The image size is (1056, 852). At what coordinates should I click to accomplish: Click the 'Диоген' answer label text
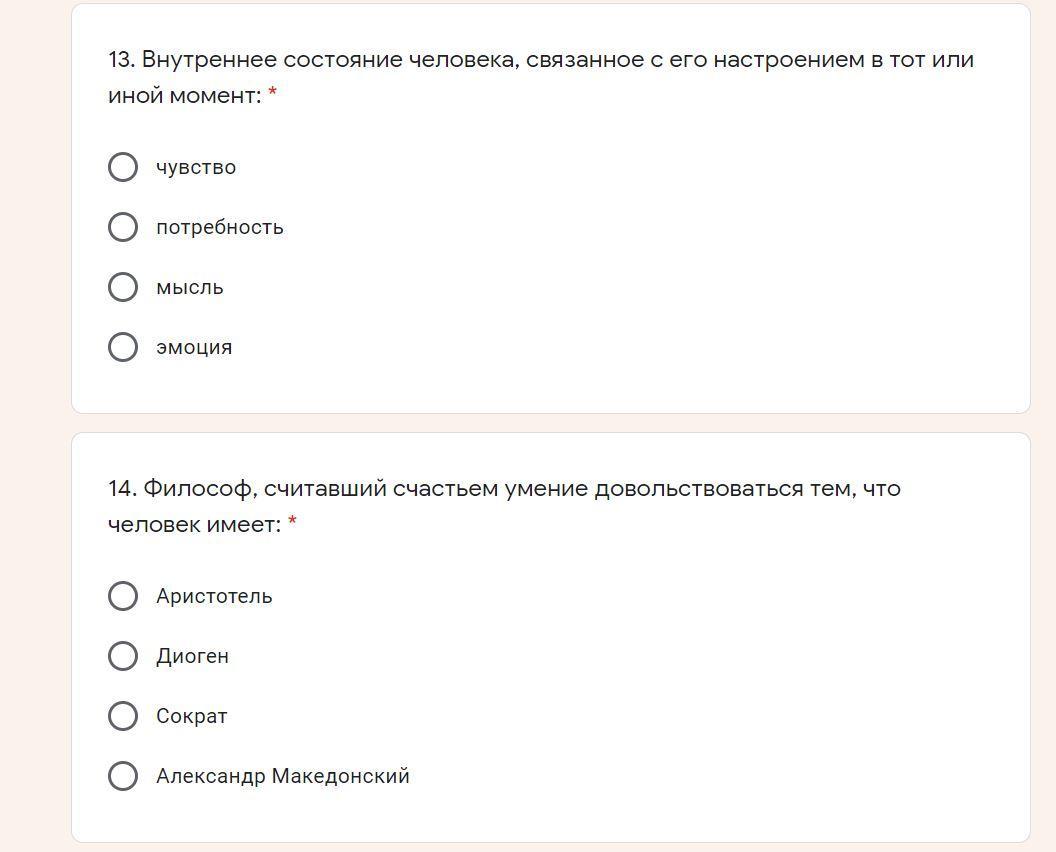click(193, 656)
